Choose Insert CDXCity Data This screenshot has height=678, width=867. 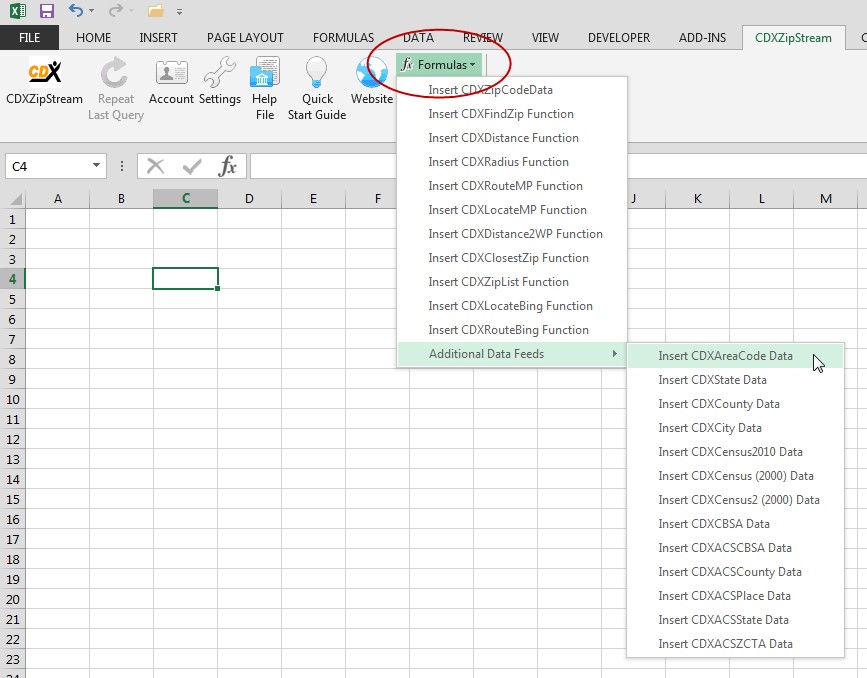click(735, 428)
